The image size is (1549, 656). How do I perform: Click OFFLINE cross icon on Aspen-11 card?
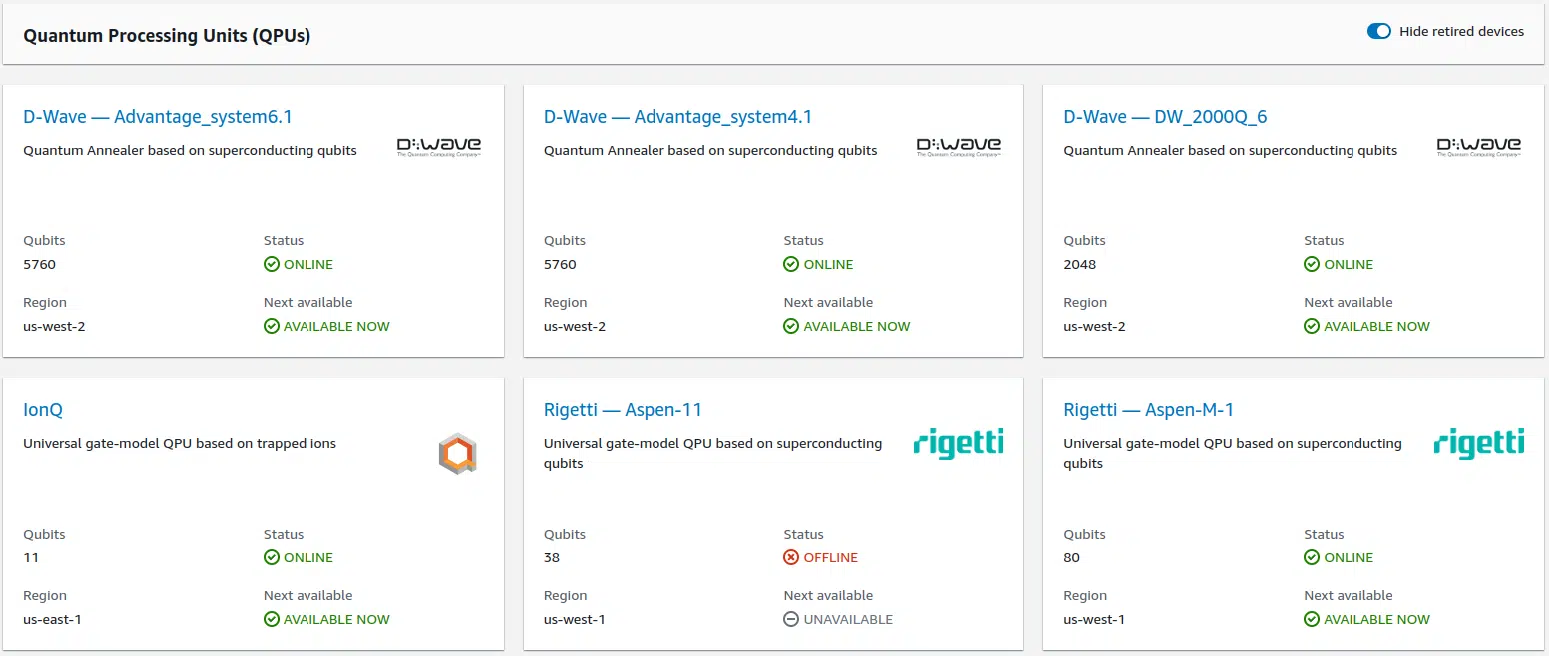tap(791, 557)
